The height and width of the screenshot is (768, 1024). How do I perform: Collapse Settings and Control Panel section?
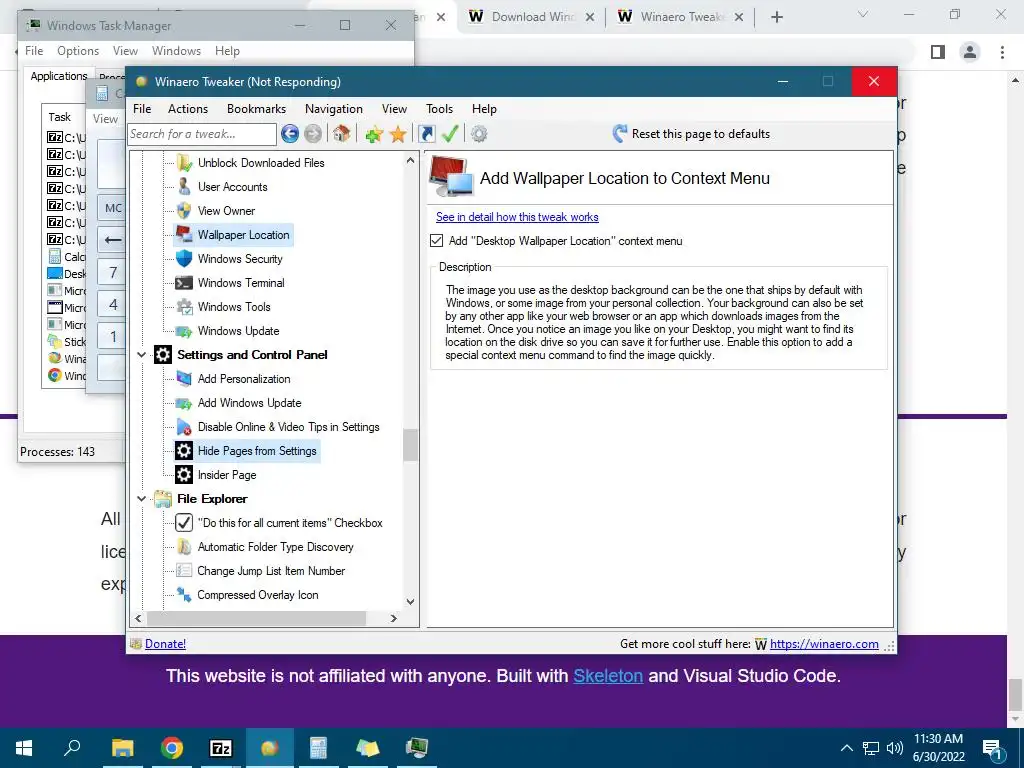pyautogui.click(x=141, y=355)
